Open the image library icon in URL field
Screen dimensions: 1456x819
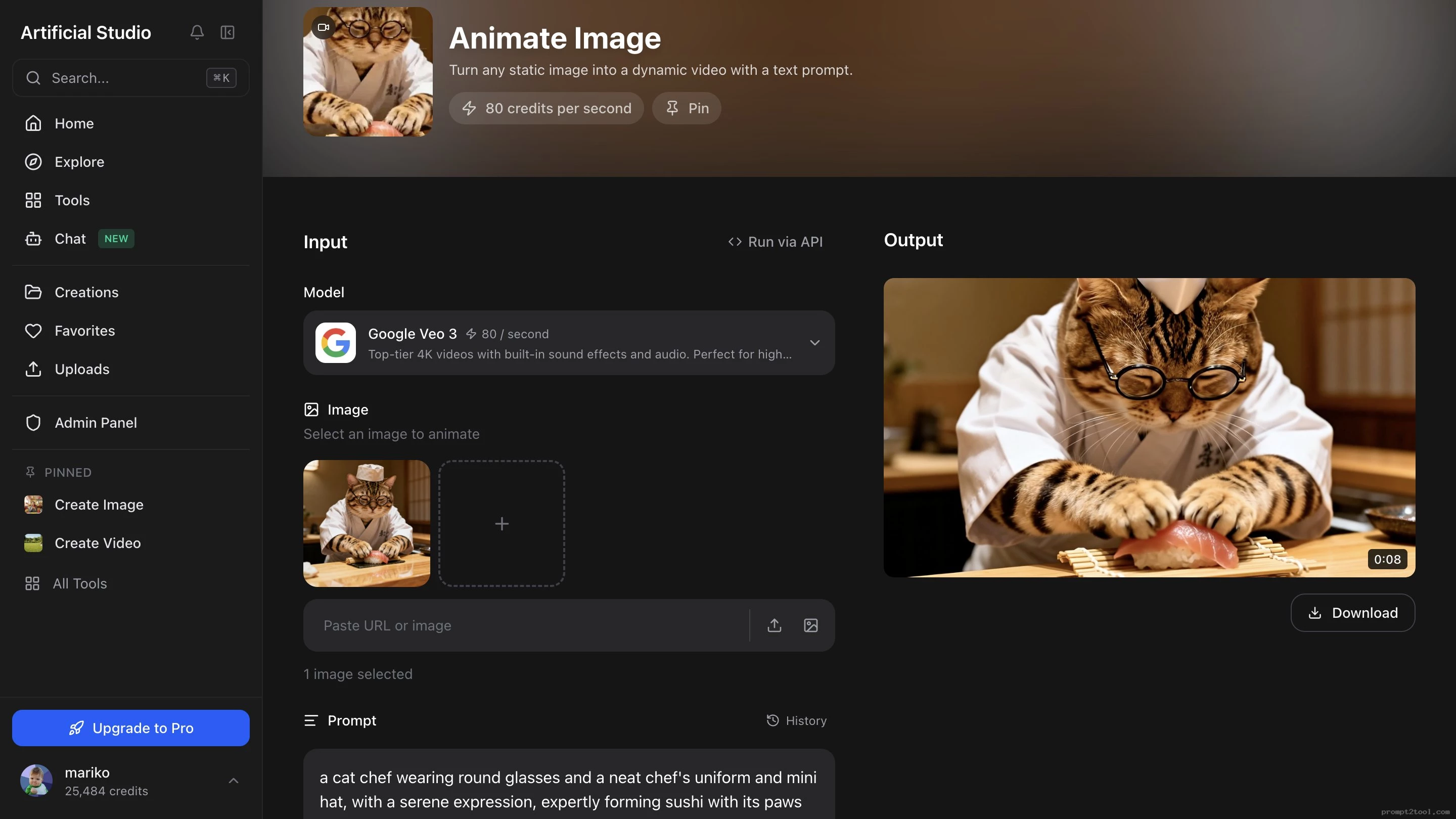click(810, 625)
